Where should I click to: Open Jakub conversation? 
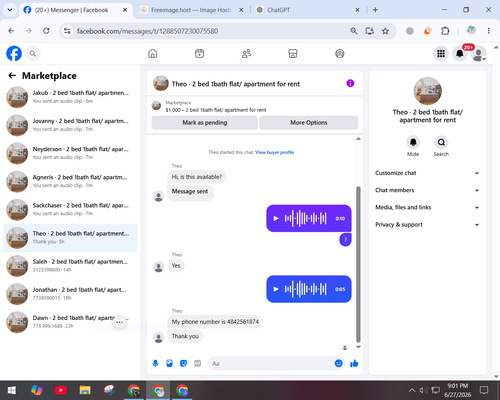point(70,97)
